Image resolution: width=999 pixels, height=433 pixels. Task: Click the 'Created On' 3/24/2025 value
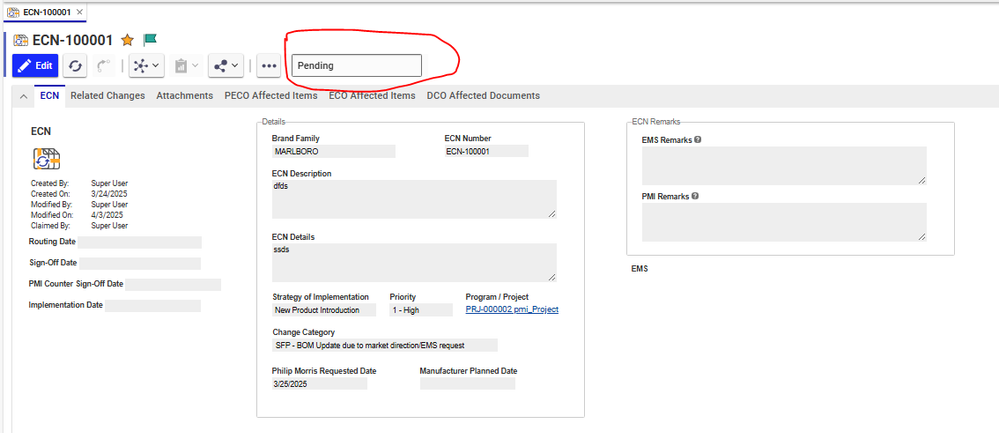[109, 194]
